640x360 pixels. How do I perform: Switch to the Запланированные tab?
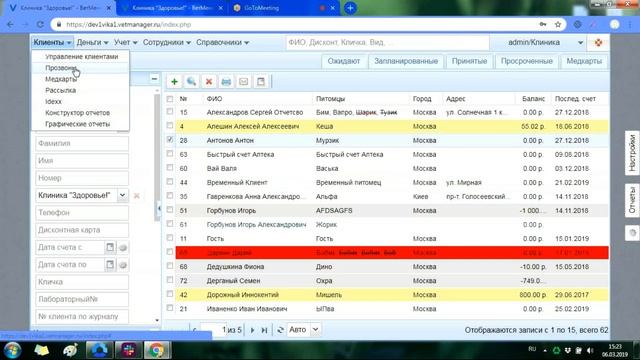(x=406, y=61)
